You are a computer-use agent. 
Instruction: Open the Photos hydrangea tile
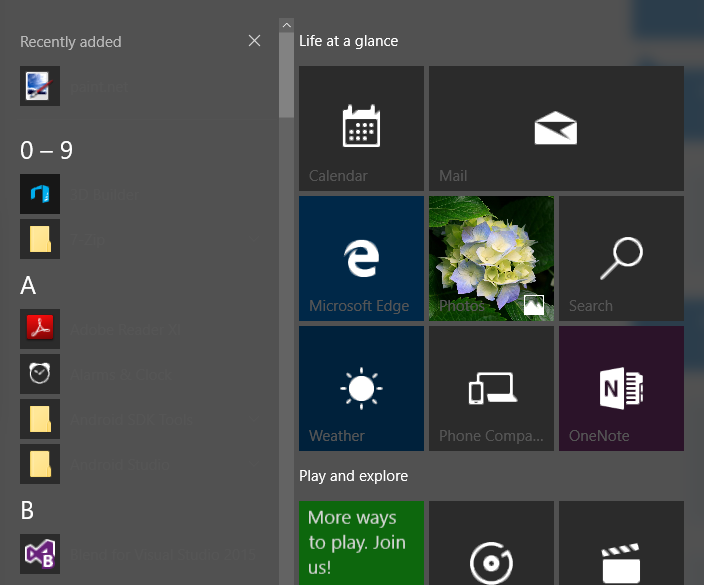click(x=491, y=259)
